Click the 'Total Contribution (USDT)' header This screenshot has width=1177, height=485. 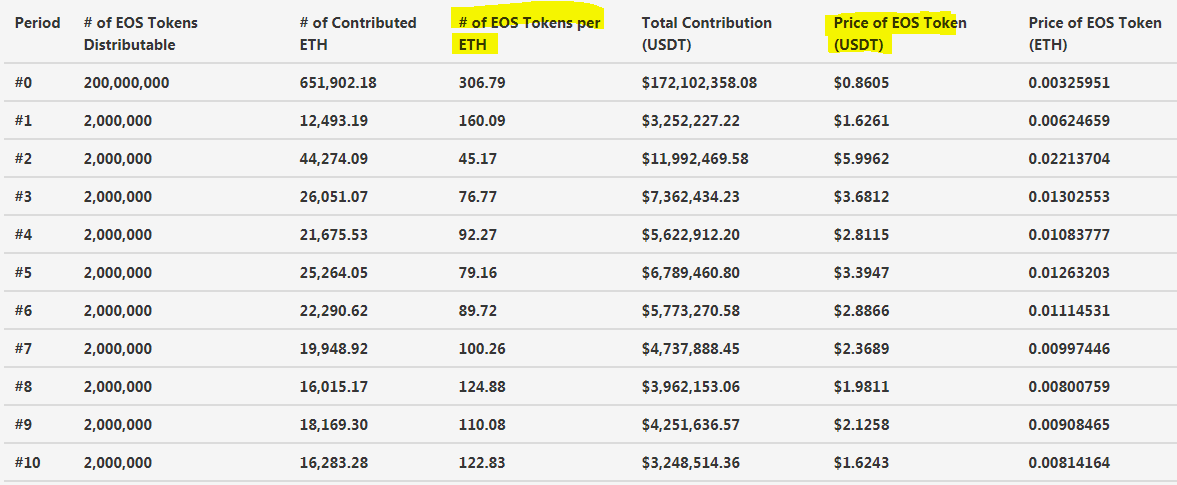tap(706, 33)
